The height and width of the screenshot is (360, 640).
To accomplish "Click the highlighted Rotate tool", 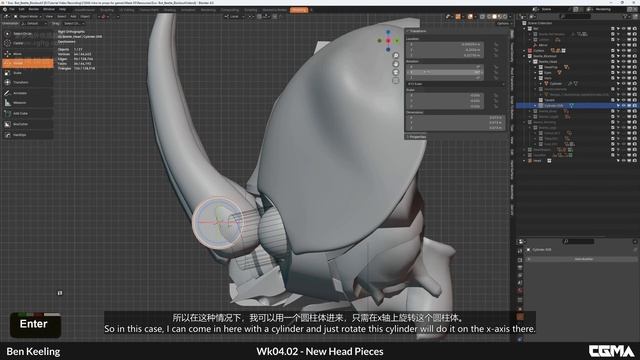I will coord(28,63).
